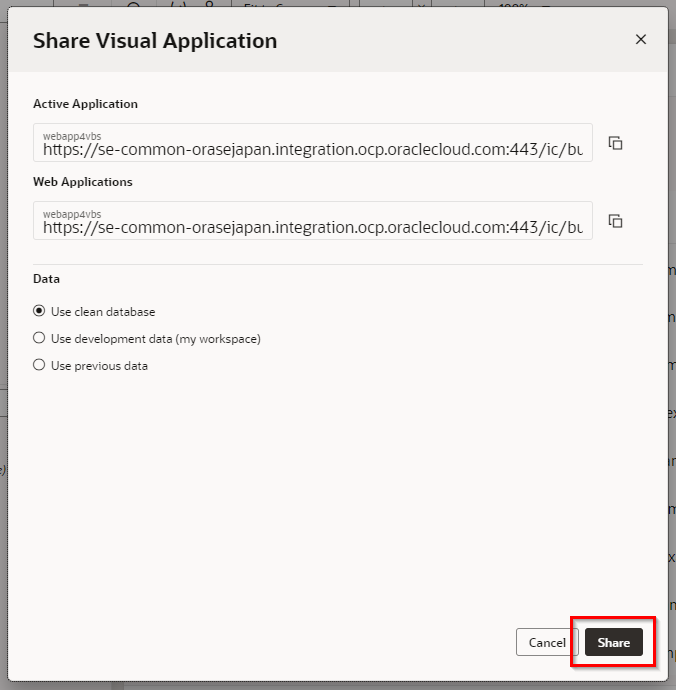This screenshot has width=676, height=690.
Task: Click webapp4vbs label in Active Application field
Action: pyautogui.click(x=72, y=135)
